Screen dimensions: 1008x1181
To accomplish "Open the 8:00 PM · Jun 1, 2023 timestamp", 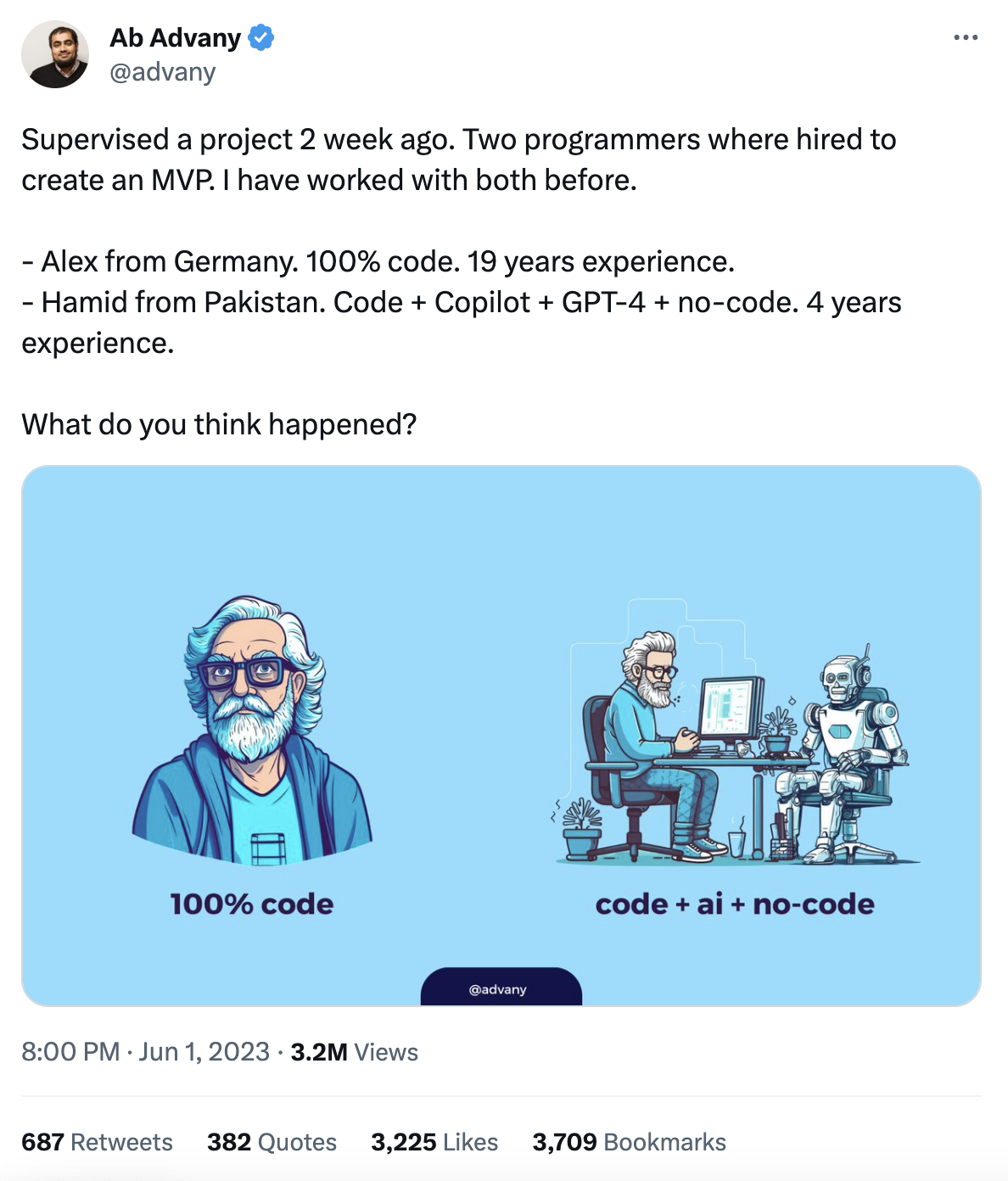I will click(145, 1052).
